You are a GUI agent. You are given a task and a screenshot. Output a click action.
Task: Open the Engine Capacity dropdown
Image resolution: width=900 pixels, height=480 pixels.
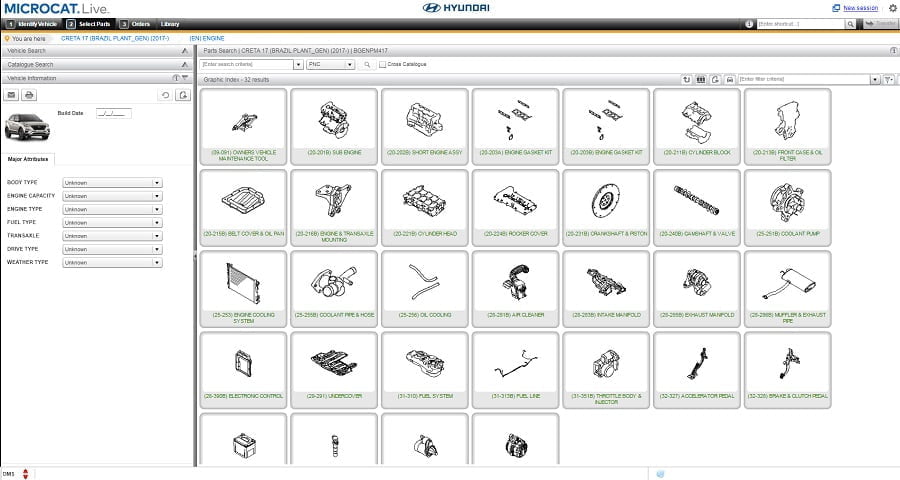click(x=112, y=196)
